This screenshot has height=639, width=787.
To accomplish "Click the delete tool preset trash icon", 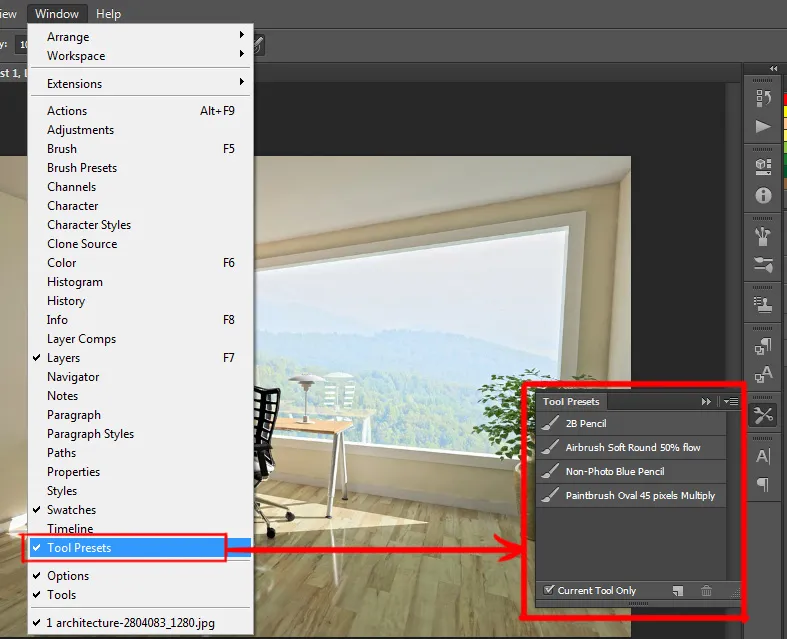I will coord(706,591).
